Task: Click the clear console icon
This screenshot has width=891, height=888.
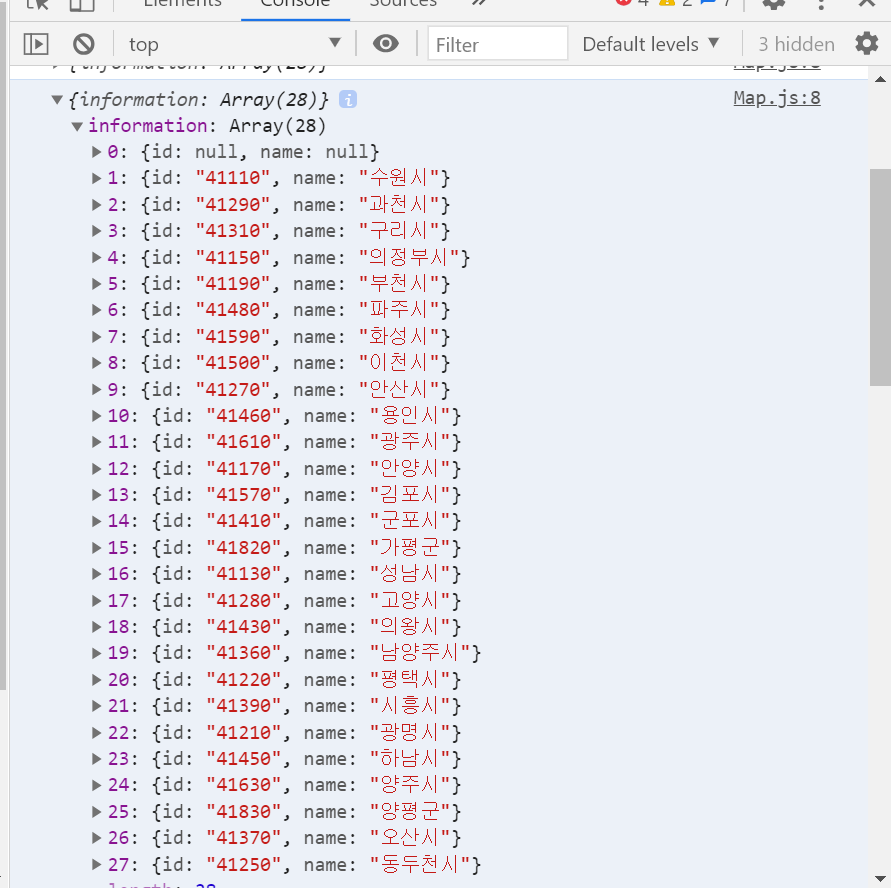Action: tap(83, 43)
